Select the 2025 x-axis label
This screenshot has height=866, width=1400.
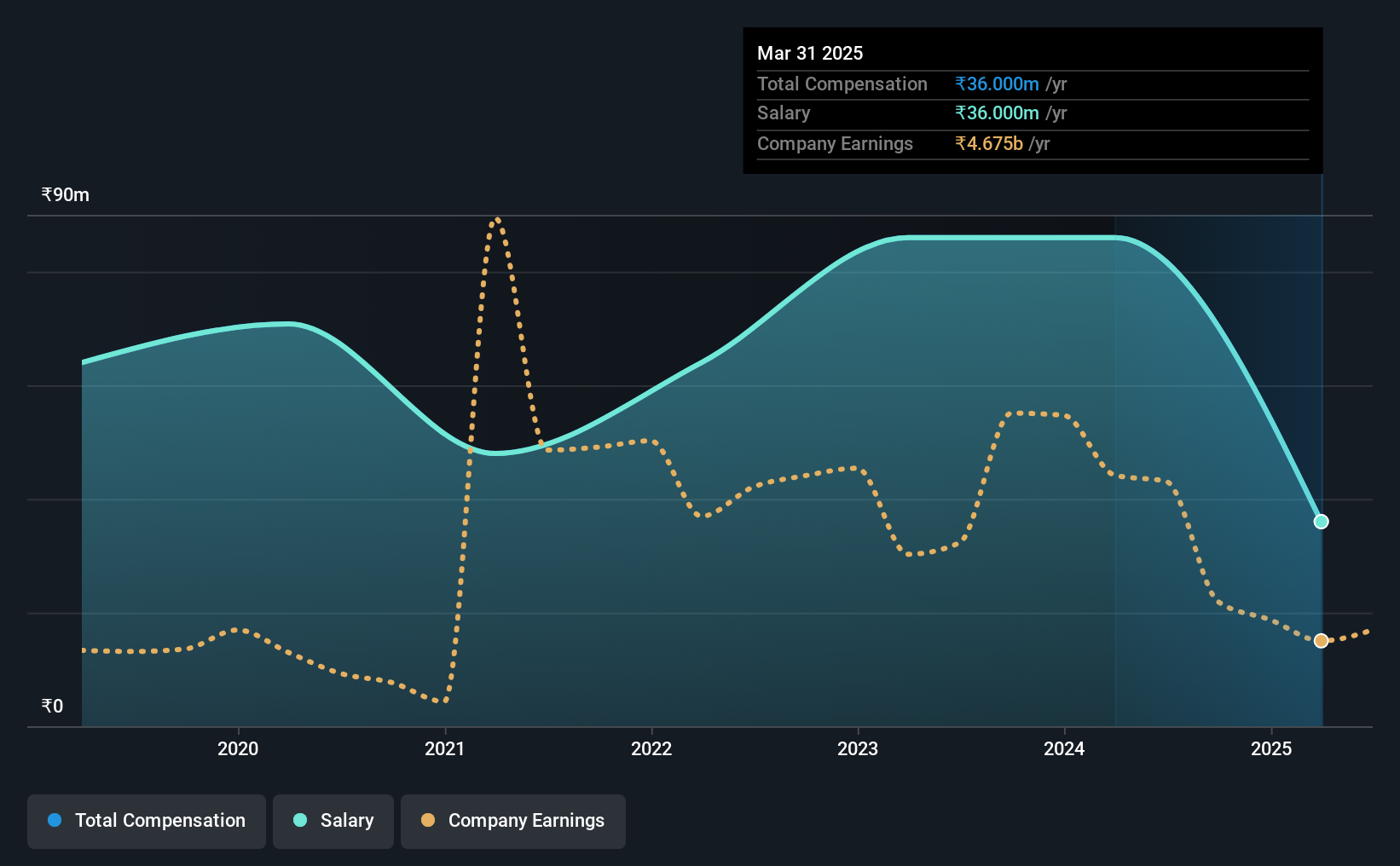[x=1271, y=748]
